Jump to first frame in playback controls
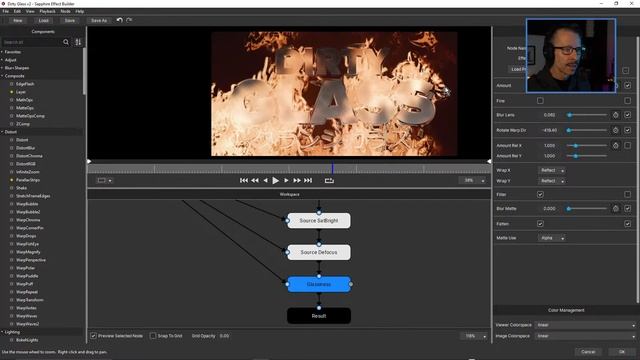The height and width of the screenshot is (360, 640). click(x=244, y=180)
